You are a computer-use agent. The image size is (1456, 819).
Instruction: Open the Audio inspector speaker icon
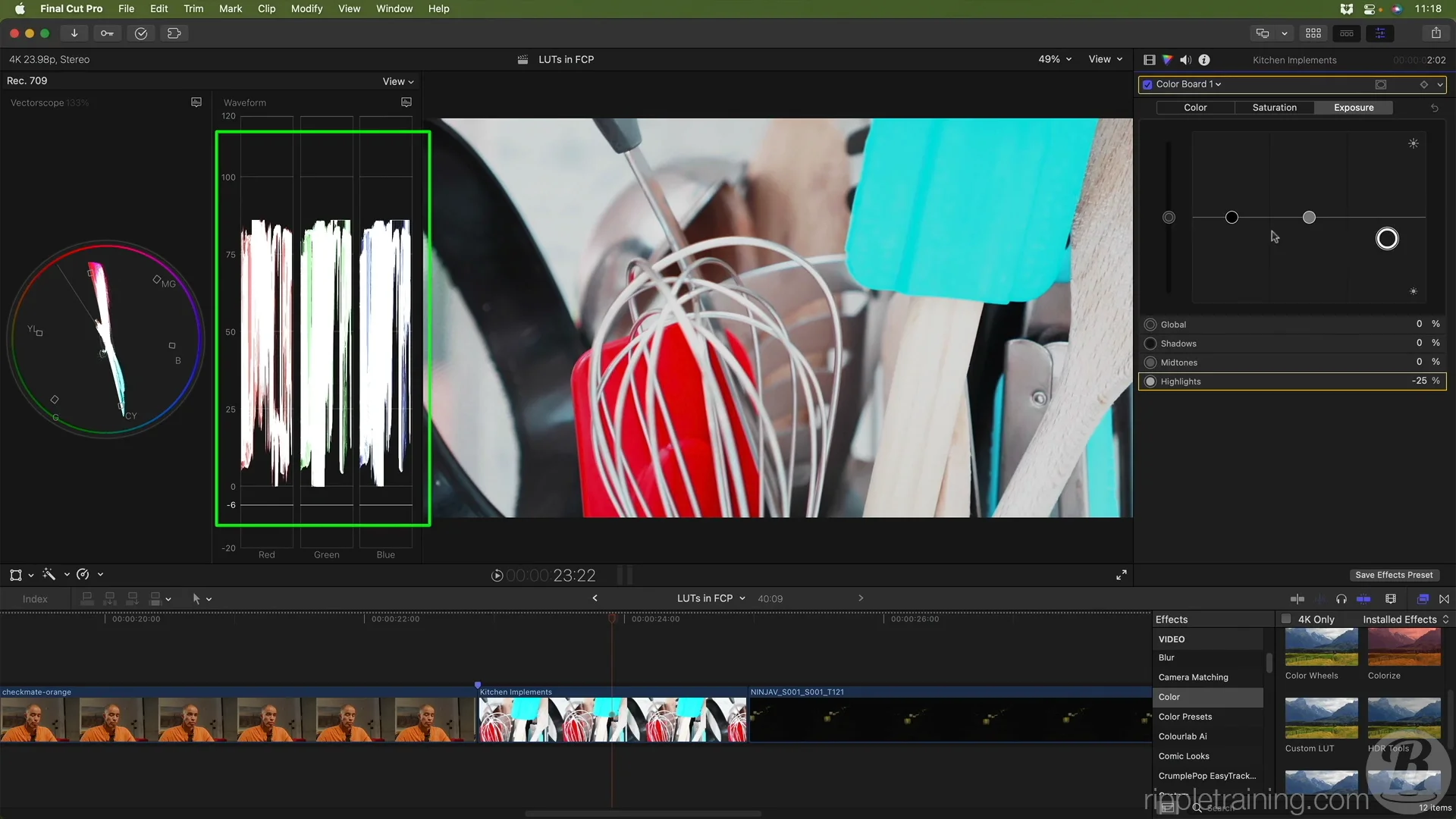pyautogui.click(x=1185, y=60)
